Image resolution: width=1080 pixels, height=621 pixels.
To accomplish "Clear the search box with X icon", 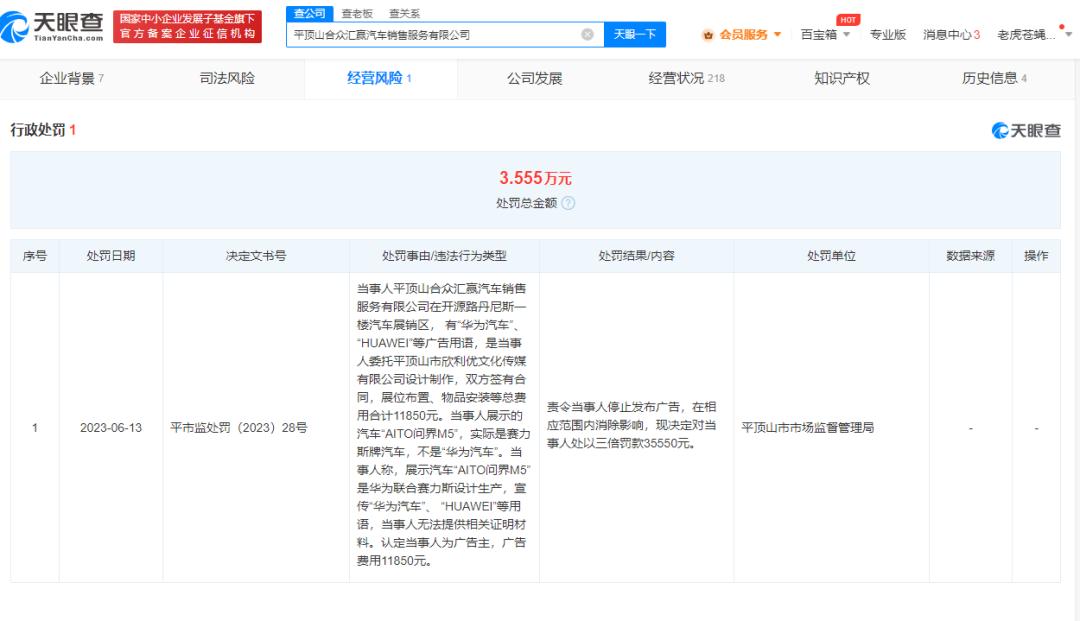I will [587, 34].
